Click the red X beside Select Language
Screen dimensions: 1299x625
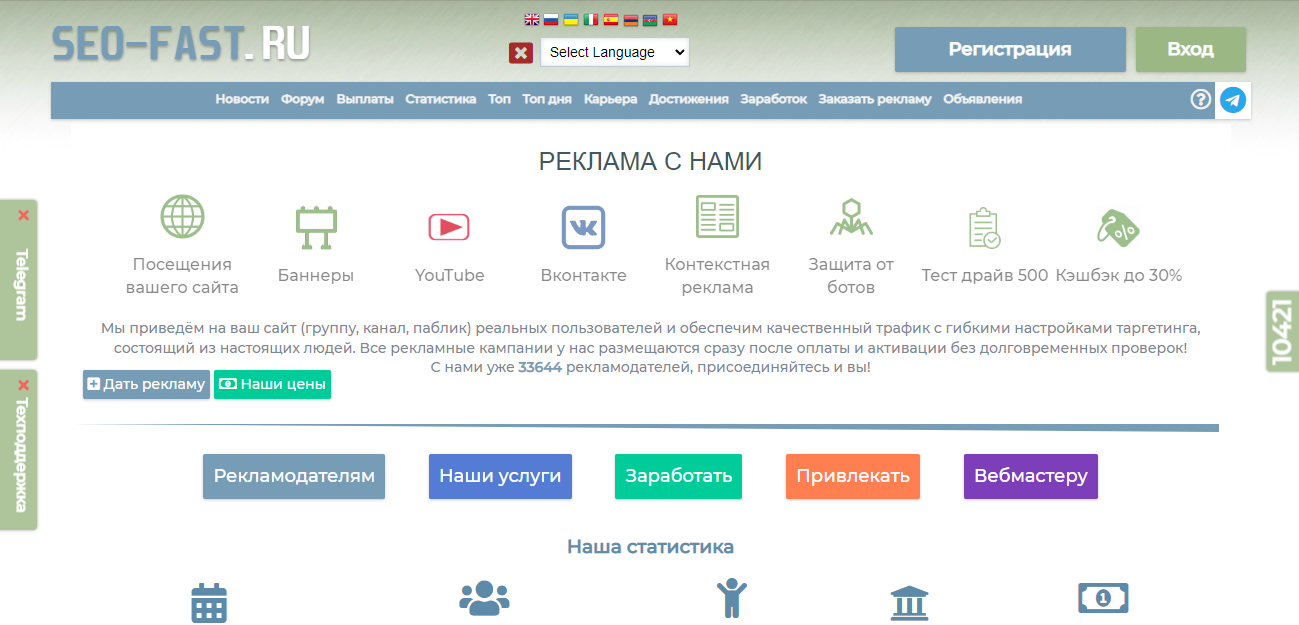521,53
